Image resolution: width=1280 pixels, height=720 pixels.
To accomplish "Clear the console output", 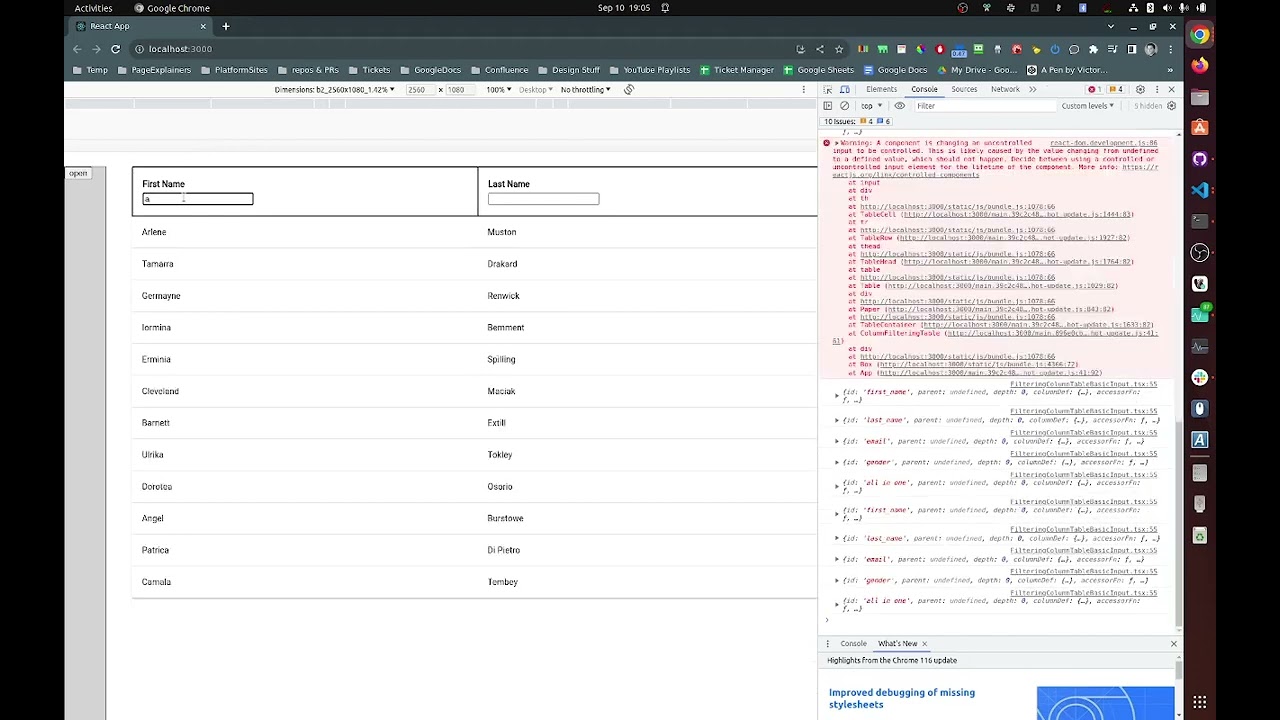I will (x=844, y=105).
